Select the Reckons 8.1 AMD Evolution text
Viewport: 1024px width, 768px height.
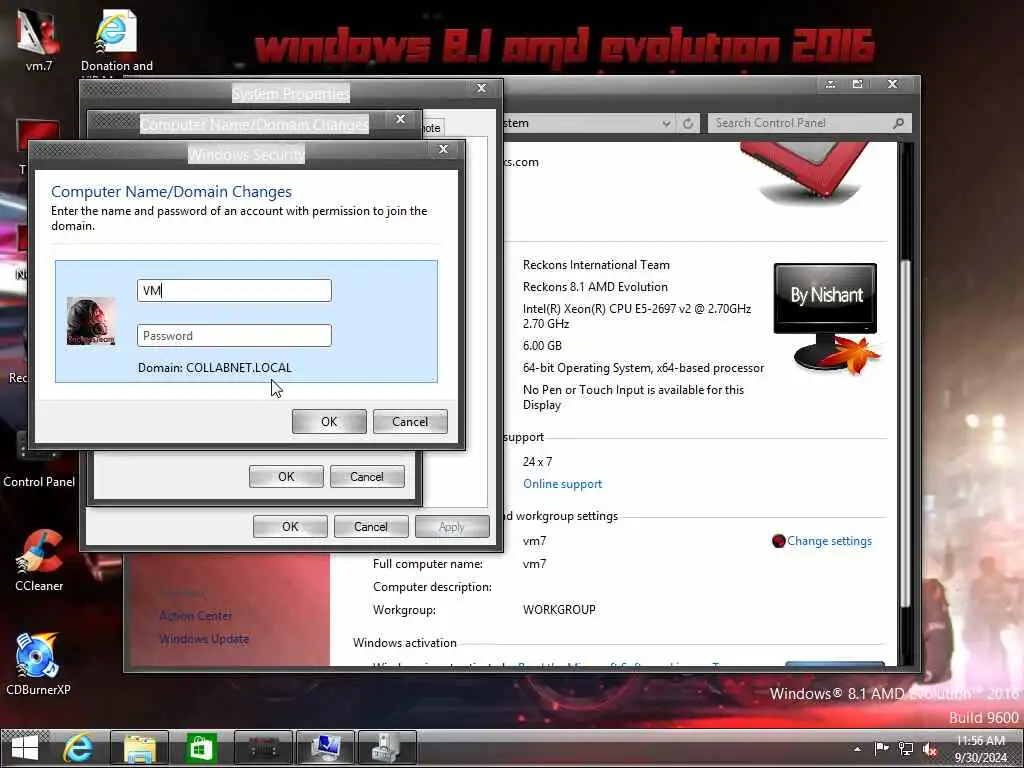(595, 287)
